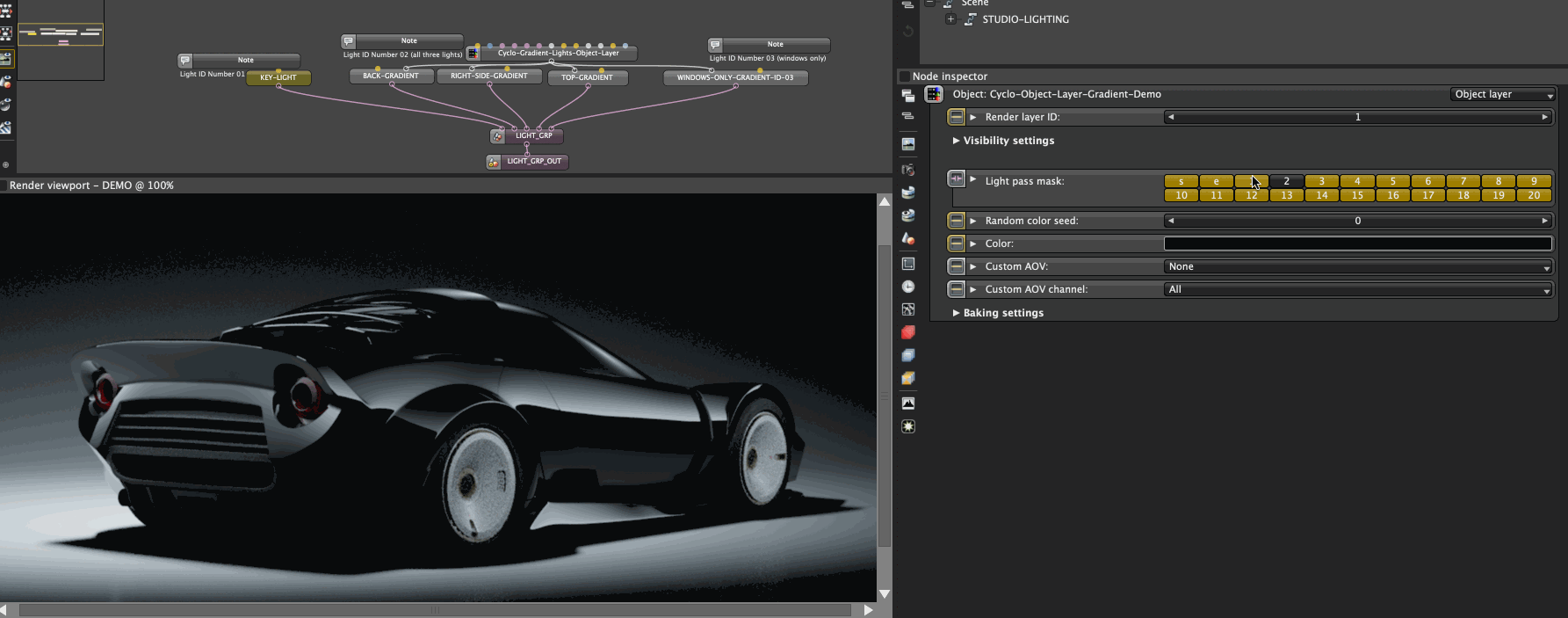
Task: Click the node graph navigator thumbnail
Action: 61,40
